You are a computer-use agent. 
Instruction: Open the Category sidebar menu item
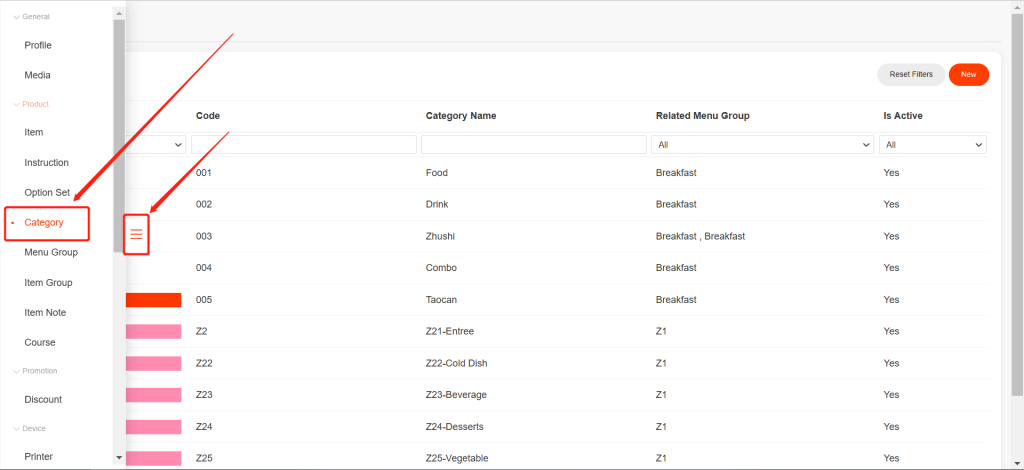point(44,222)
